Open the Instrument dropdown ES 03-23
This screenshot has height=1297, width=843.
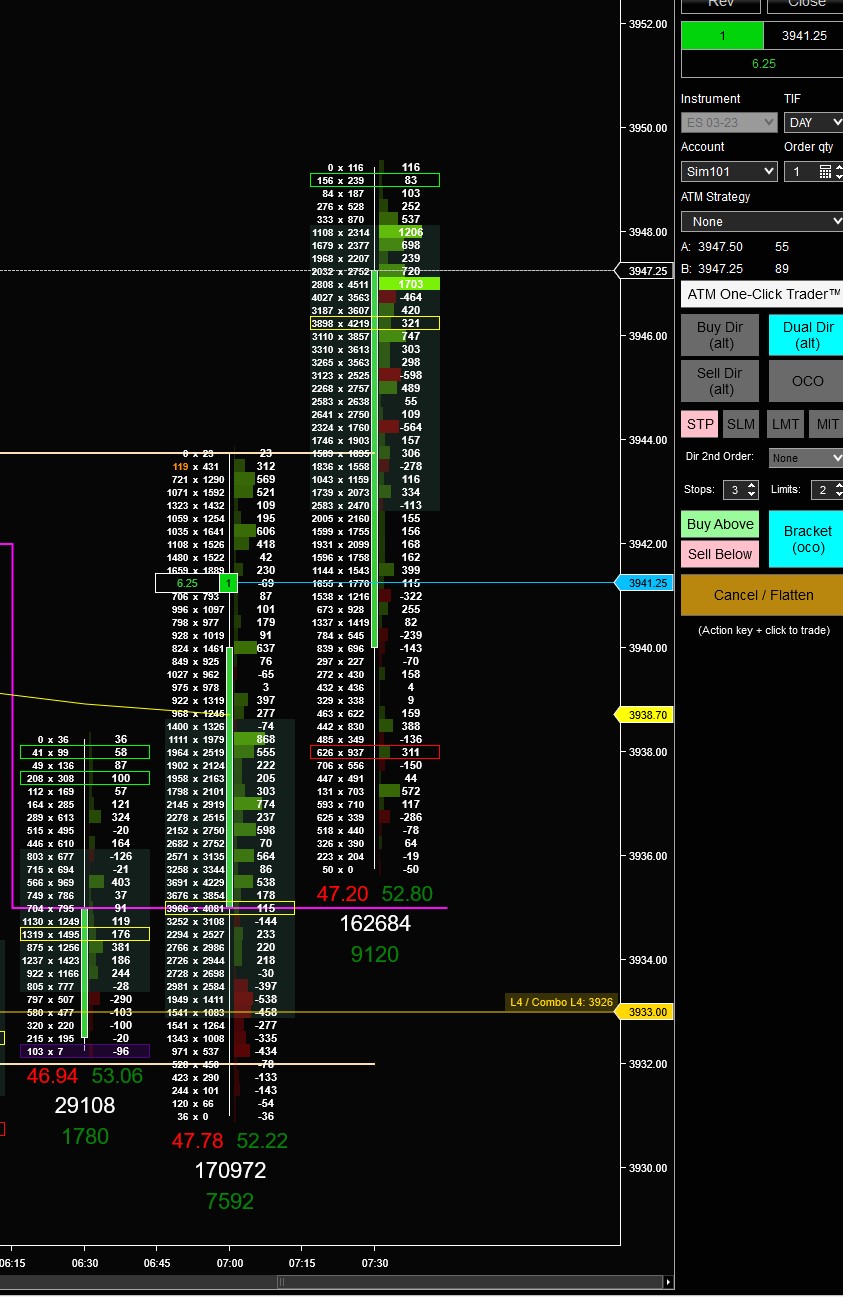[x=729, y=122]
